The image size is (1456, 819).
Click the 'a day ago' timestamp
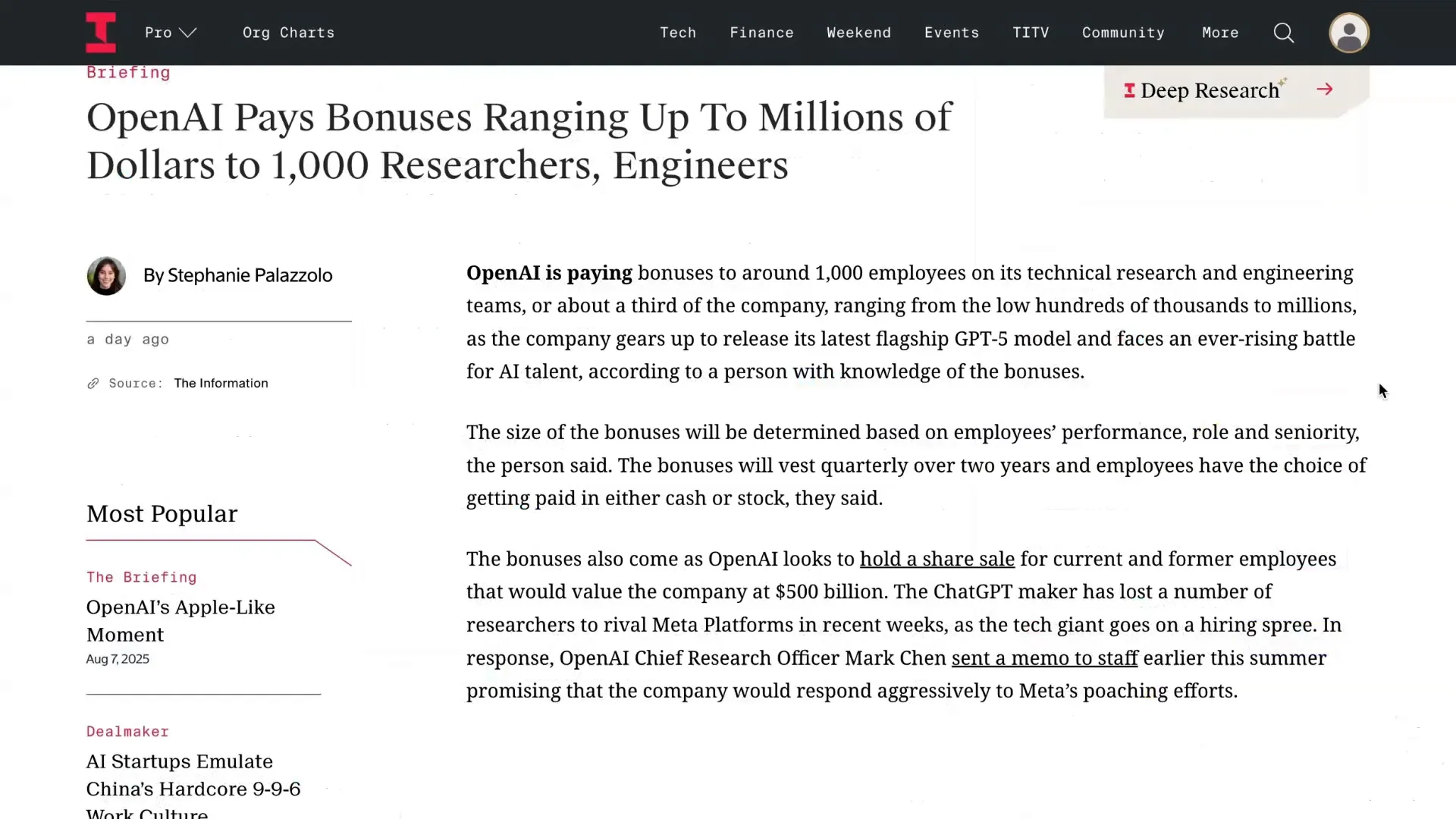coord(127,340)
